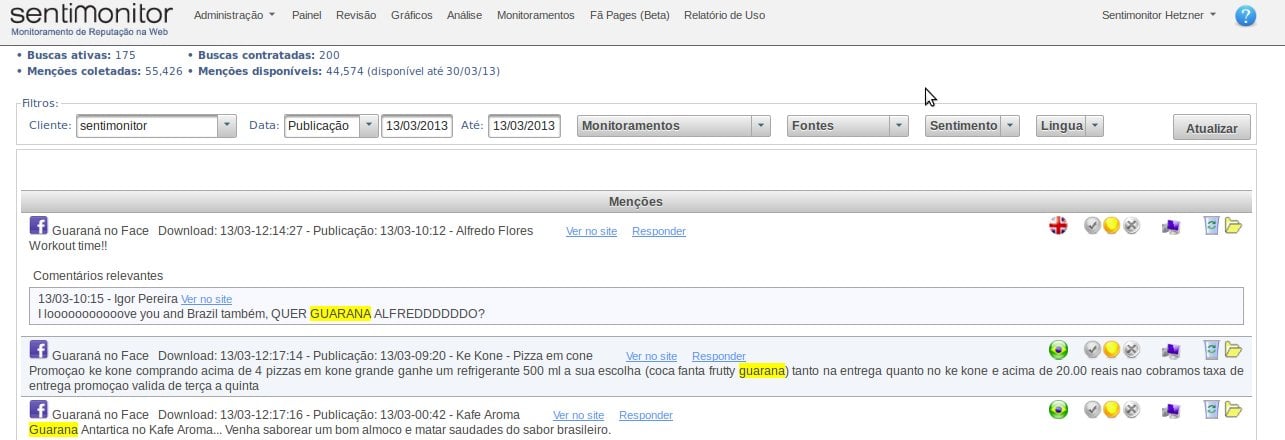Open folder icon on Alfredo Flores mention
This screenshot has height=440, width=1285.
coord(1233,226)
